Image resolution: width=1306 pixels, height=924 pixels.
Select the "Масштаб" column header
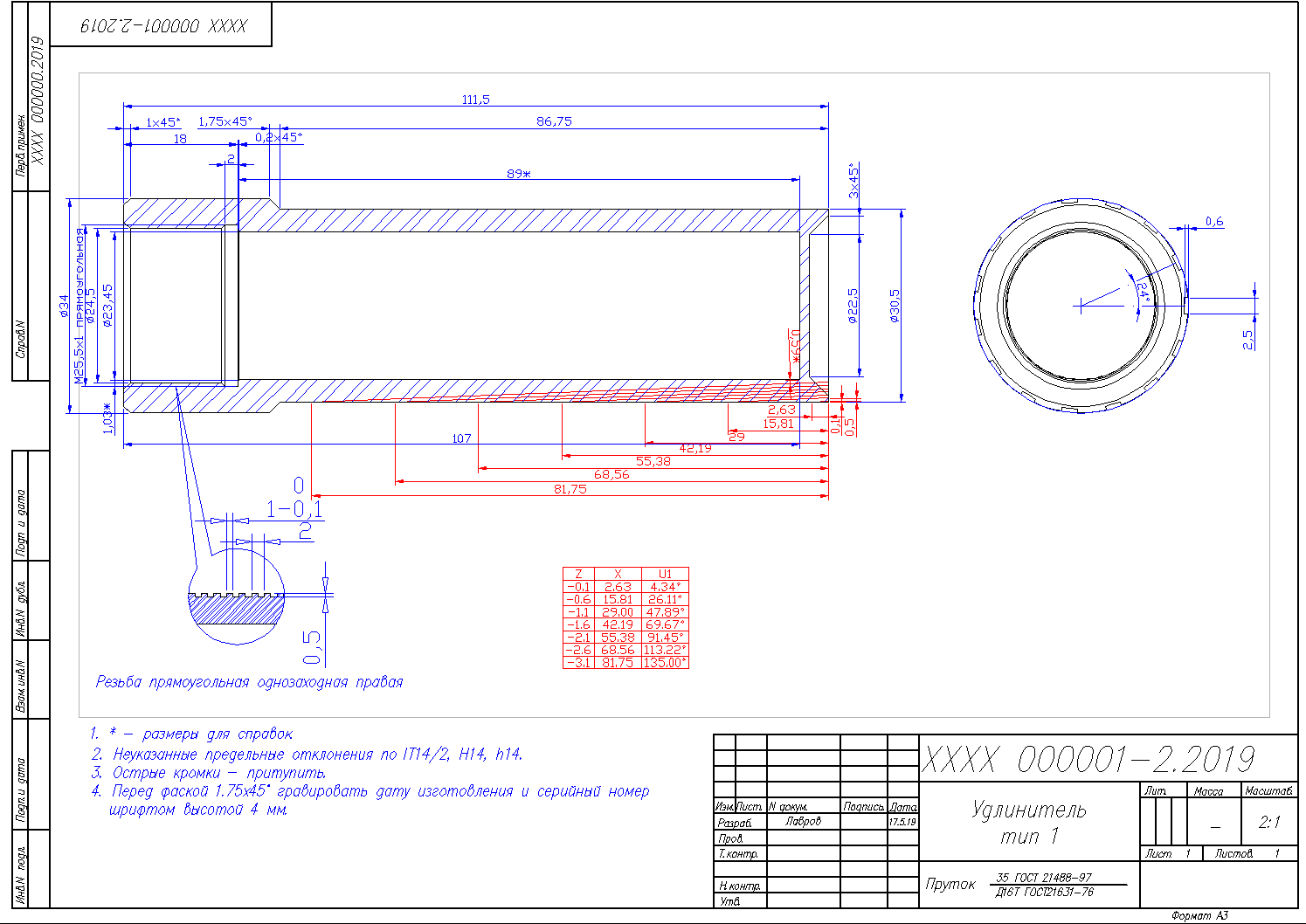click(x=1268, y=790)
